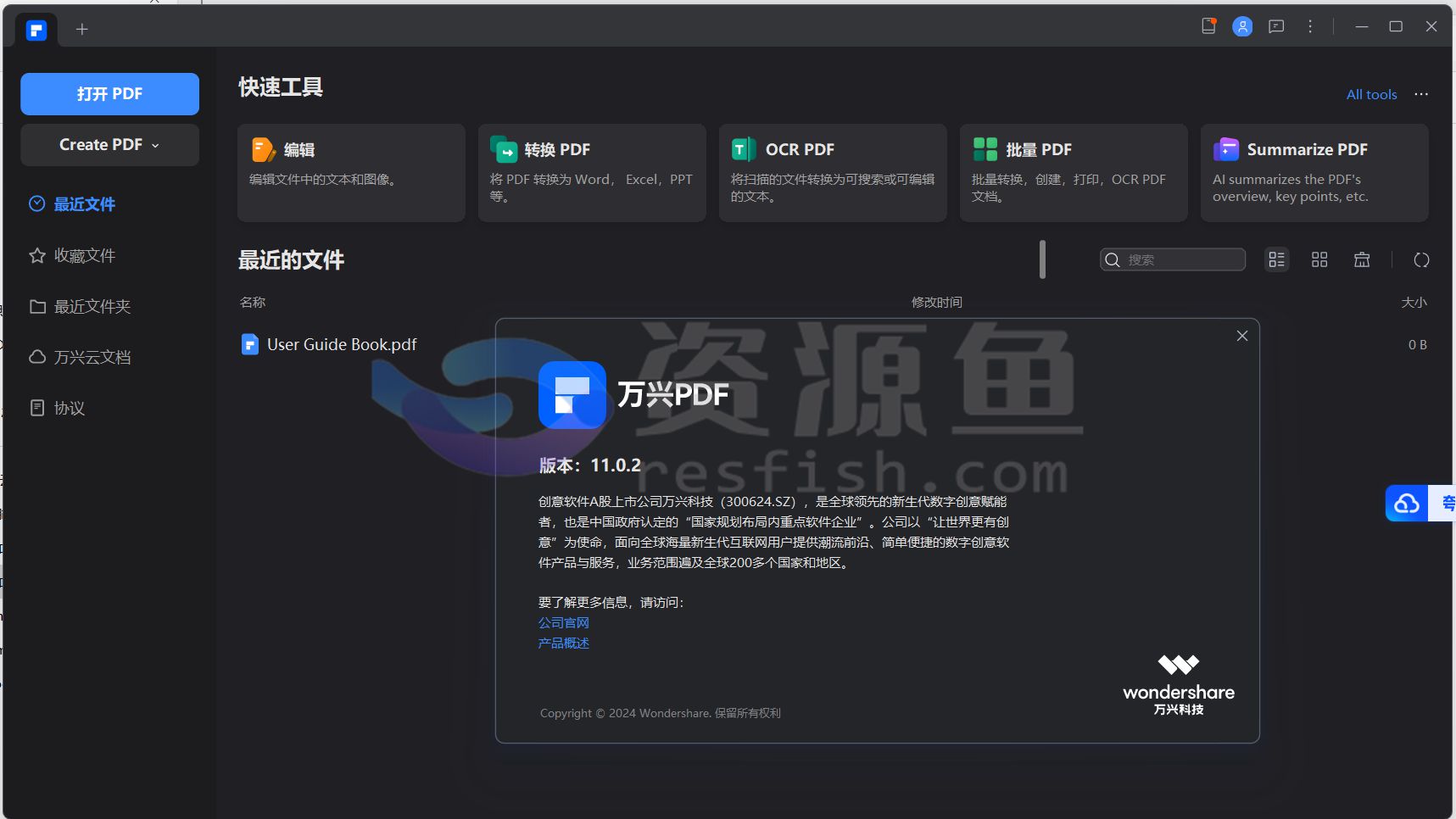This screenshot has width=1456, height=819.
Task: Open the OCR PDF tool card
Action: (833, 173)
